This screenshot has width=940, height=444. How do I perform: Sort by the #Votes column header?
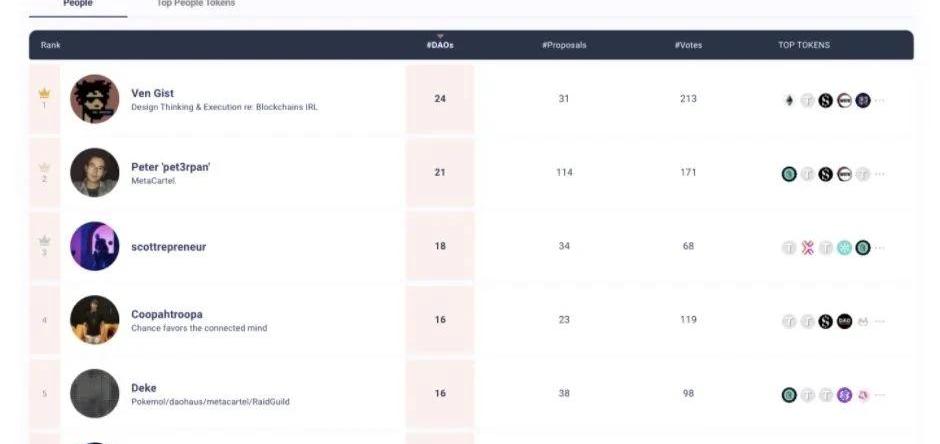point(688,45)
